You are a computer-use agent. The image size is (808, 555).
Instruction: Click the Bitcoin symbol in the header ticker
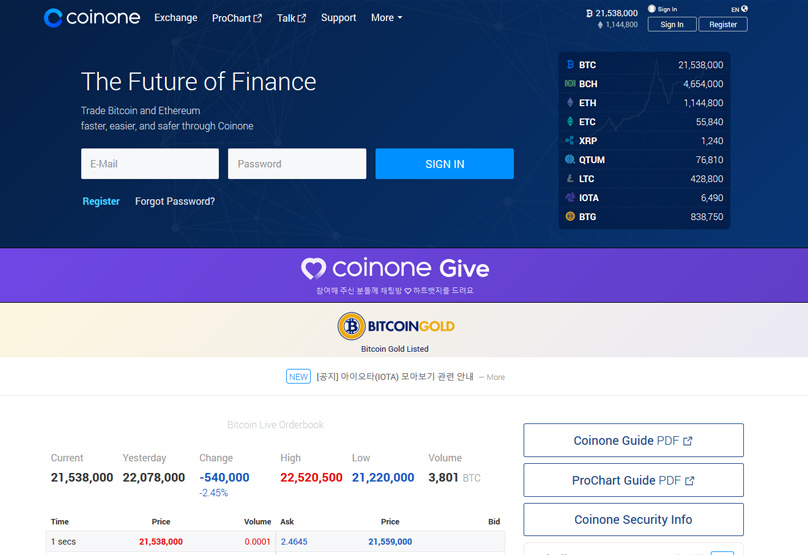click(589, 13)
